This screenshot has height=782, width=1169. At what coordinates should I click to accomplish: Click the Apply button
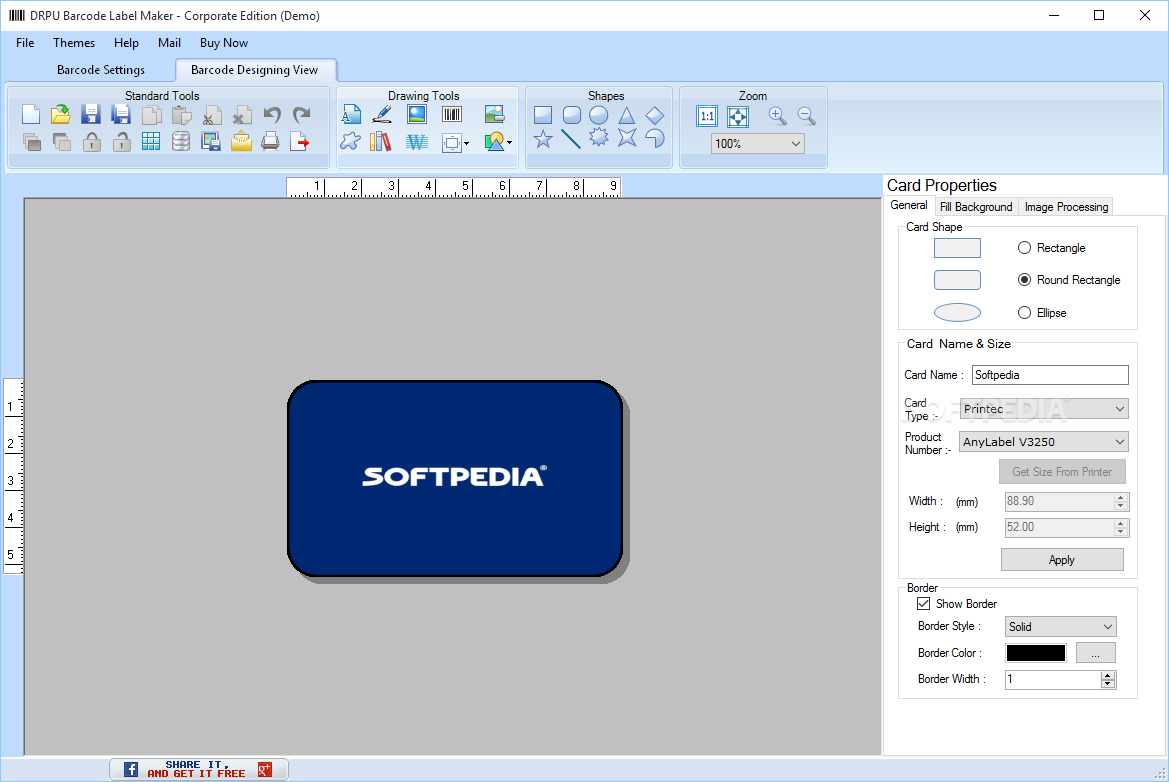click(1062, 560)
